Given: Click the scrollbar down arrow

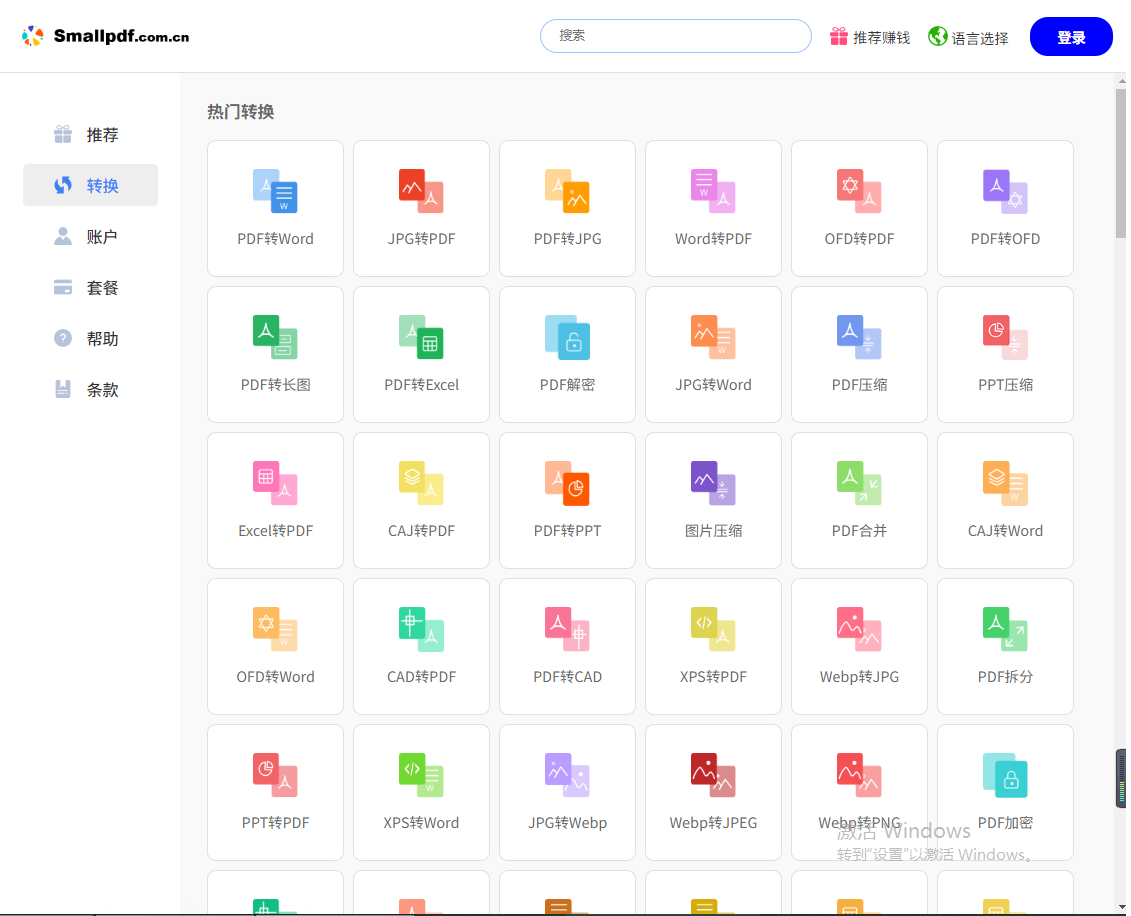Looking at the screenshot, I should pyautogui.click(x=1120, y=907).
